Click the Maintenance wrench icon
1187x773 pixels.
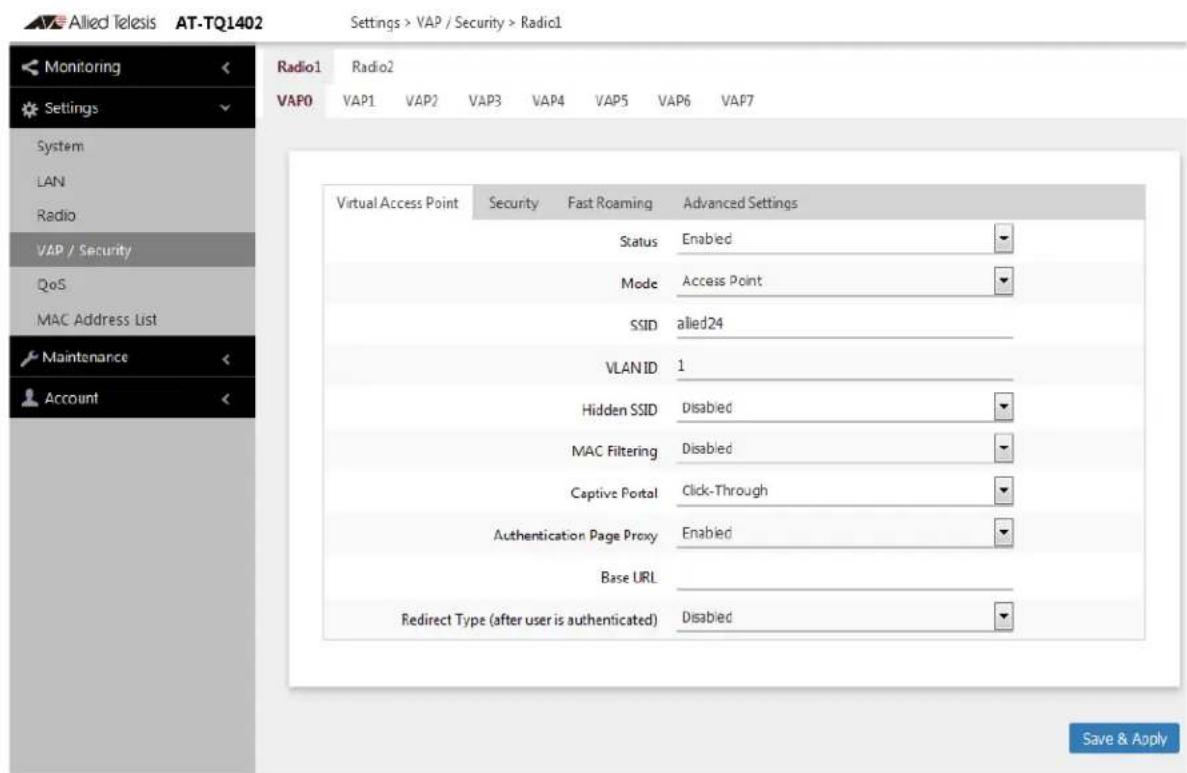[x=29, y=357]
